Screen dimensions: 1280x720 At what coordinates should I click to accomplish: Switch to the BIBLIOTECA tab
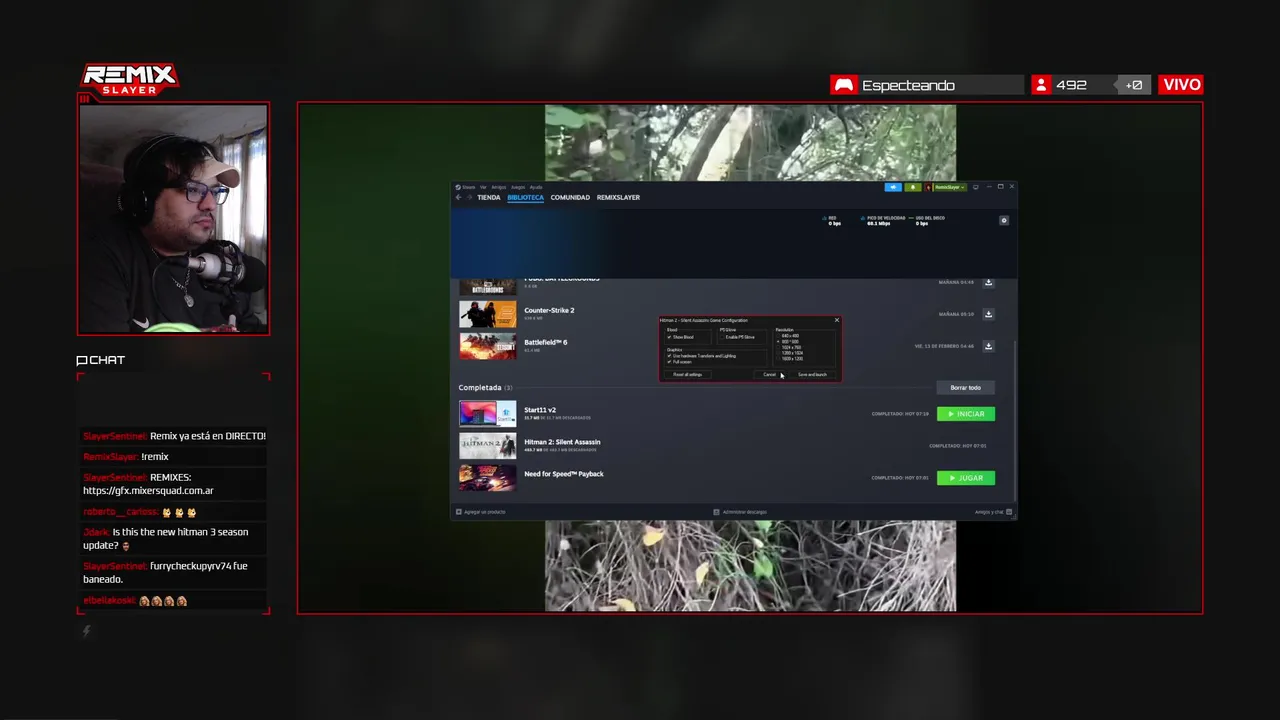point(525,197)
